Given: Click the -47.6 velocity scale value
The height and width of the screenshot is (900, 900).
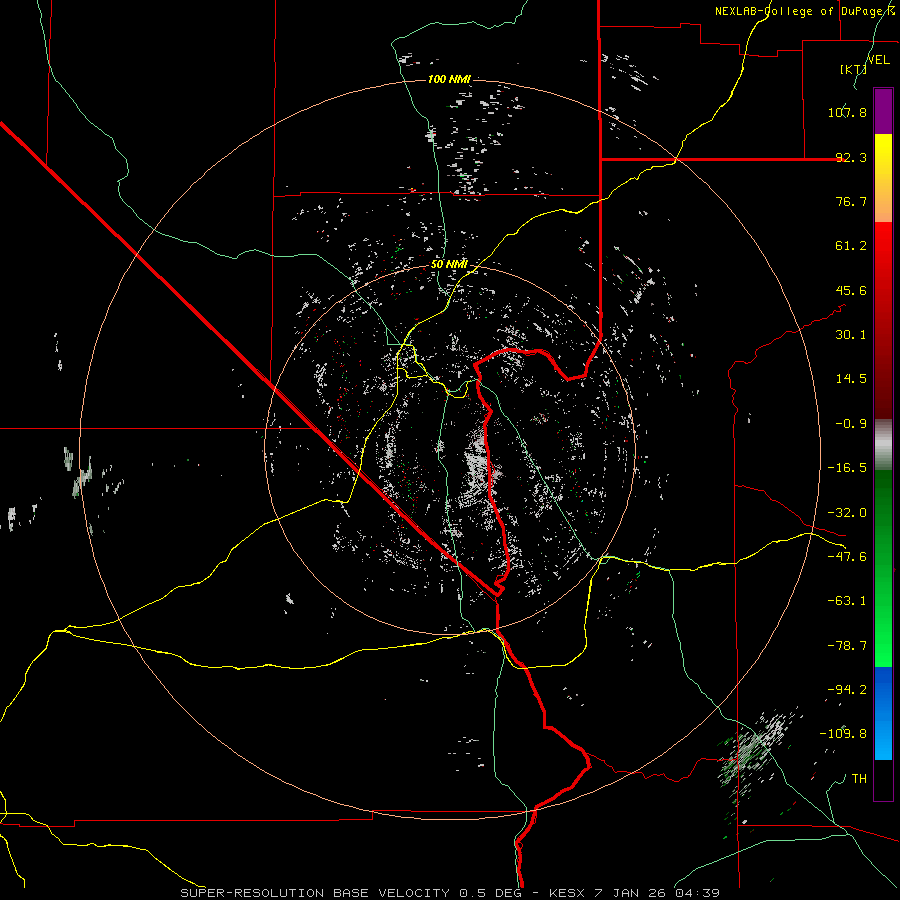Looking at the screenshot, I should (x=847, y=557).
